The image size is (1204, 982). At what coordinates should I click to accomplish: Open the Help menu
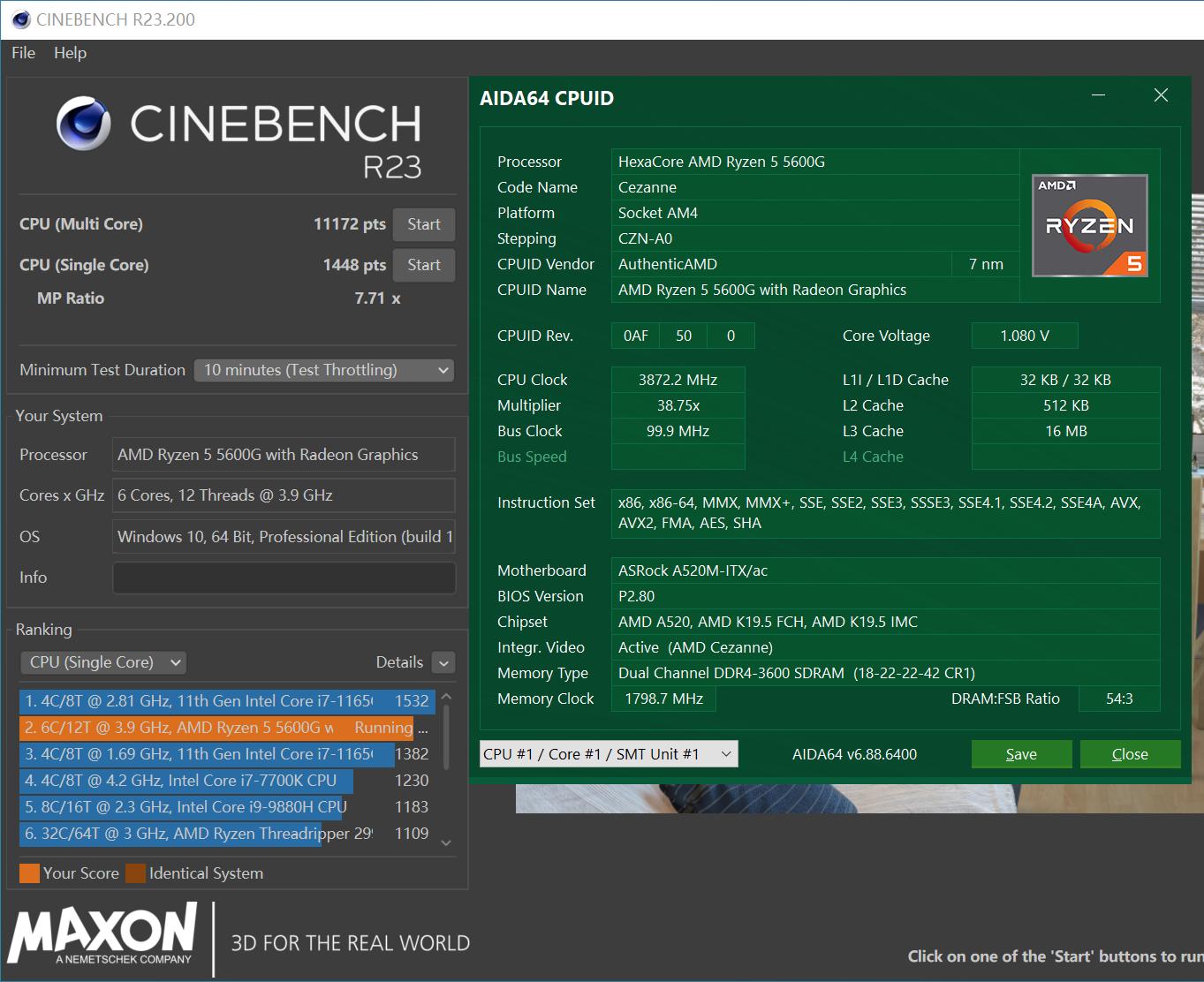pyautogui.click(x=70, y=53)
